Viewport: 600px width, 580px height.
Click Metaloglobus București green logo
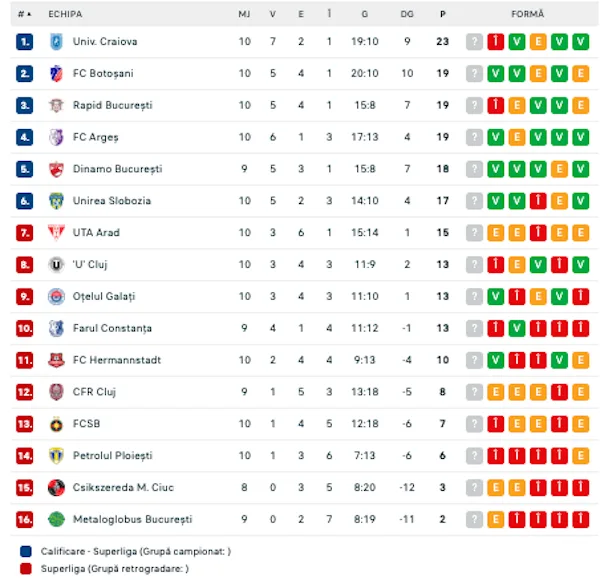click(x=56, y=519)
